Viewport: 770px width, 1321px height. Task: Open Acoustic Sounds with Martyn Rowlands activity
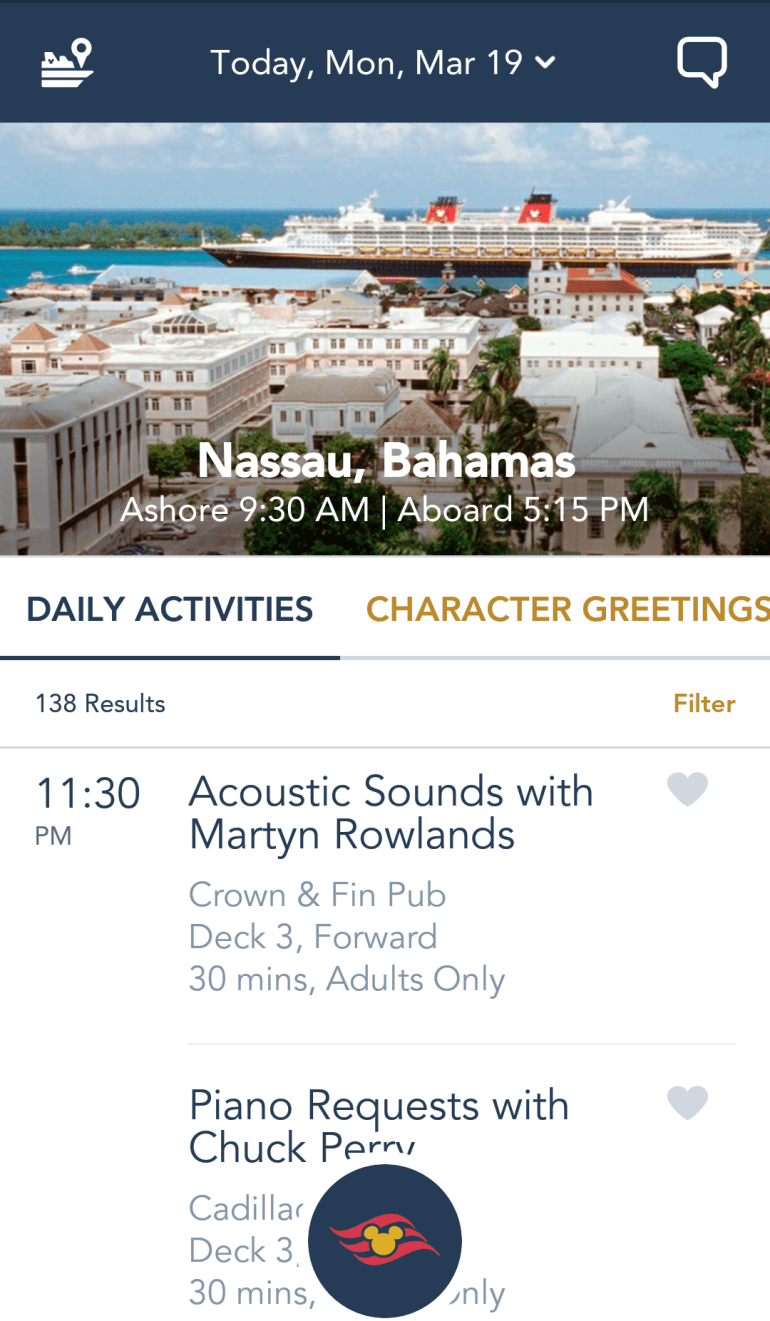coord(390,812)
